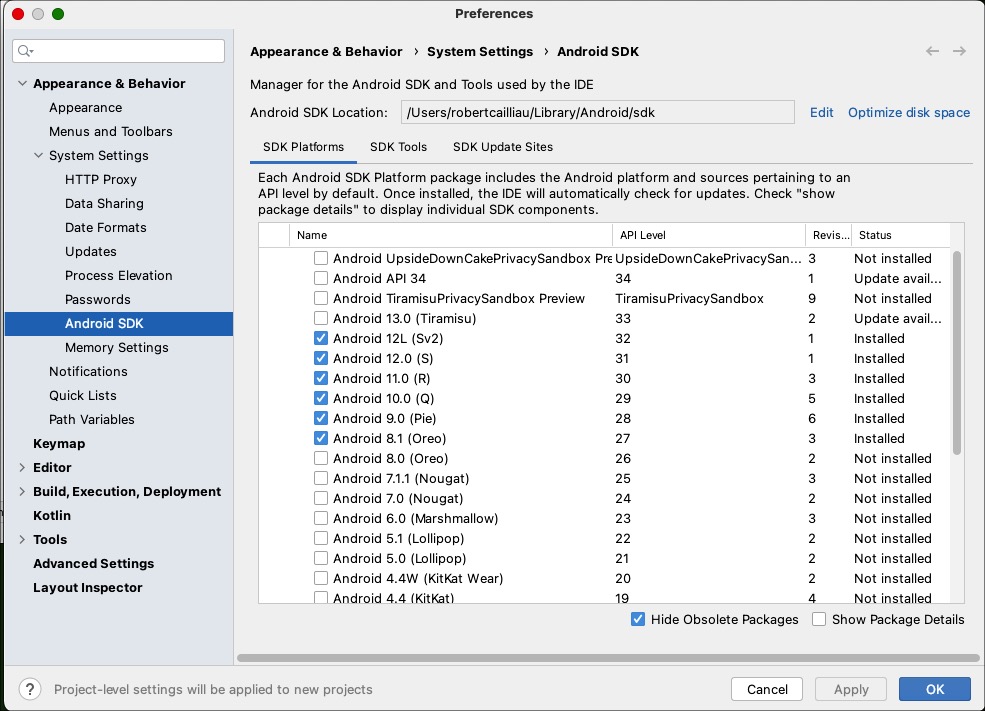Go back using the left arrow icon
This screenshot has height=711, width=985.
(x=932, y=52)
